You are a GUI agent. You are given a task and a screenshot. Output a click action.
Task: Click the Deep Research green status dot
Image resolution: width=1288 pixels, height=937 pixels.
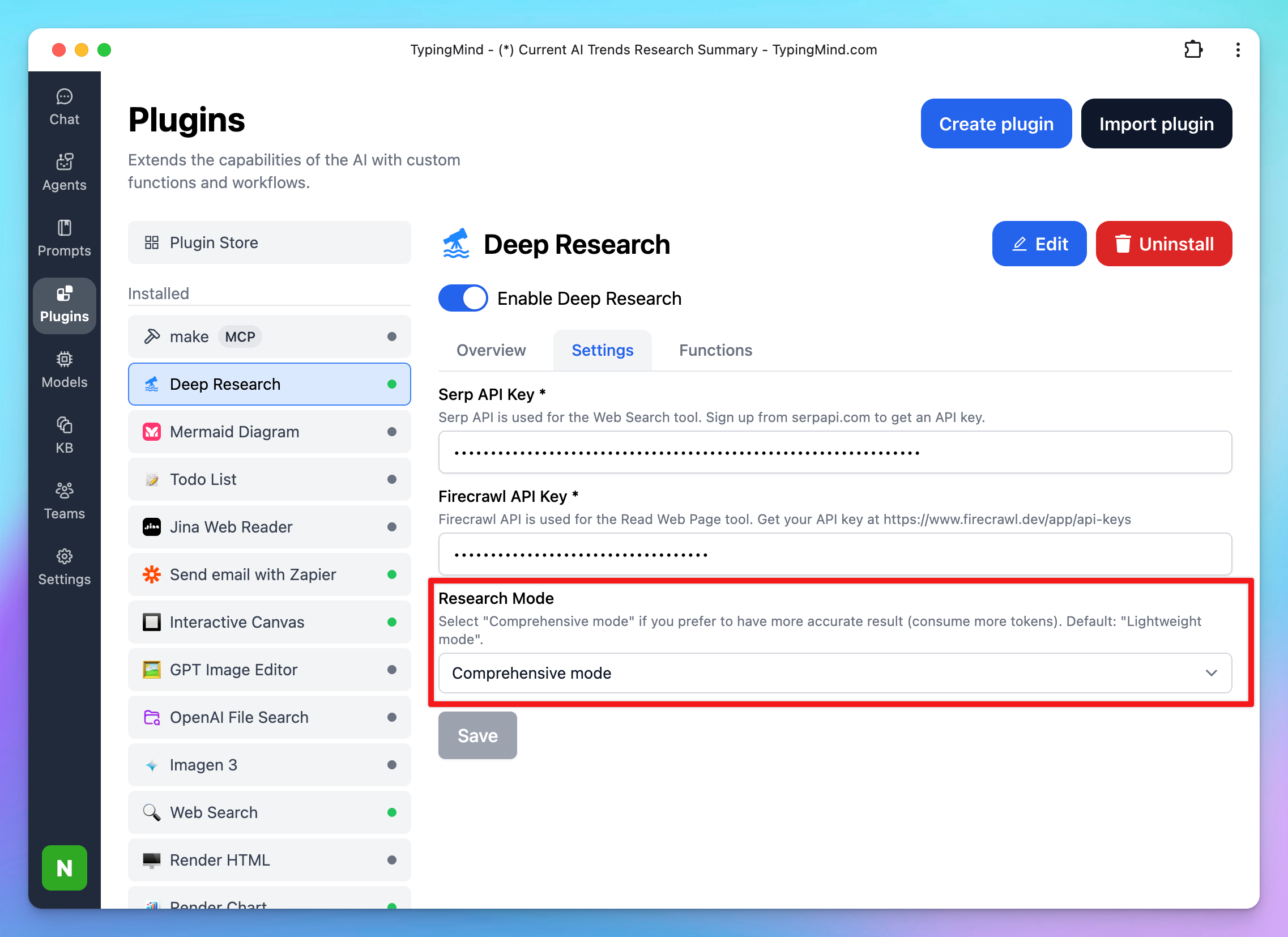[392, 385]
